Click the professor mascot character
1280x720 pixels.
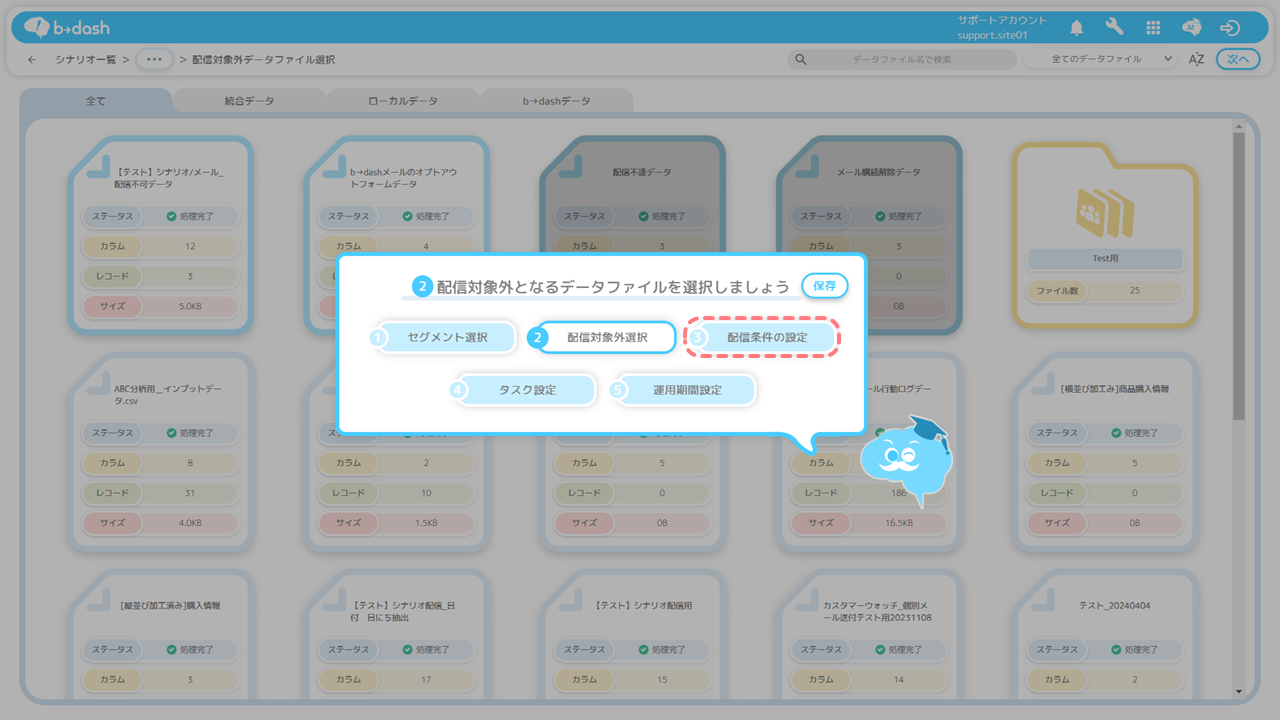[908, 460]
